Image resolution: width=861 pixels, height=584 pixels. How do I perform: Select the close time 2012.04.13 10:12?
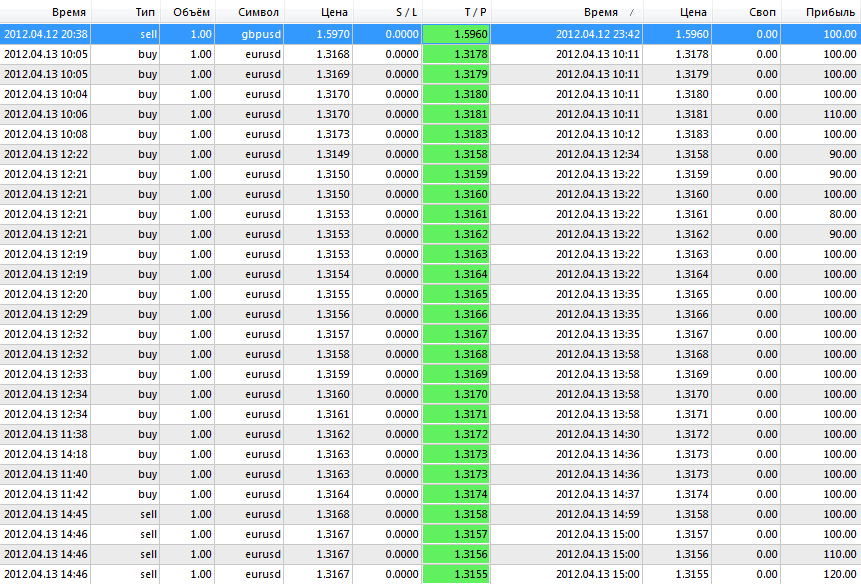597,134
